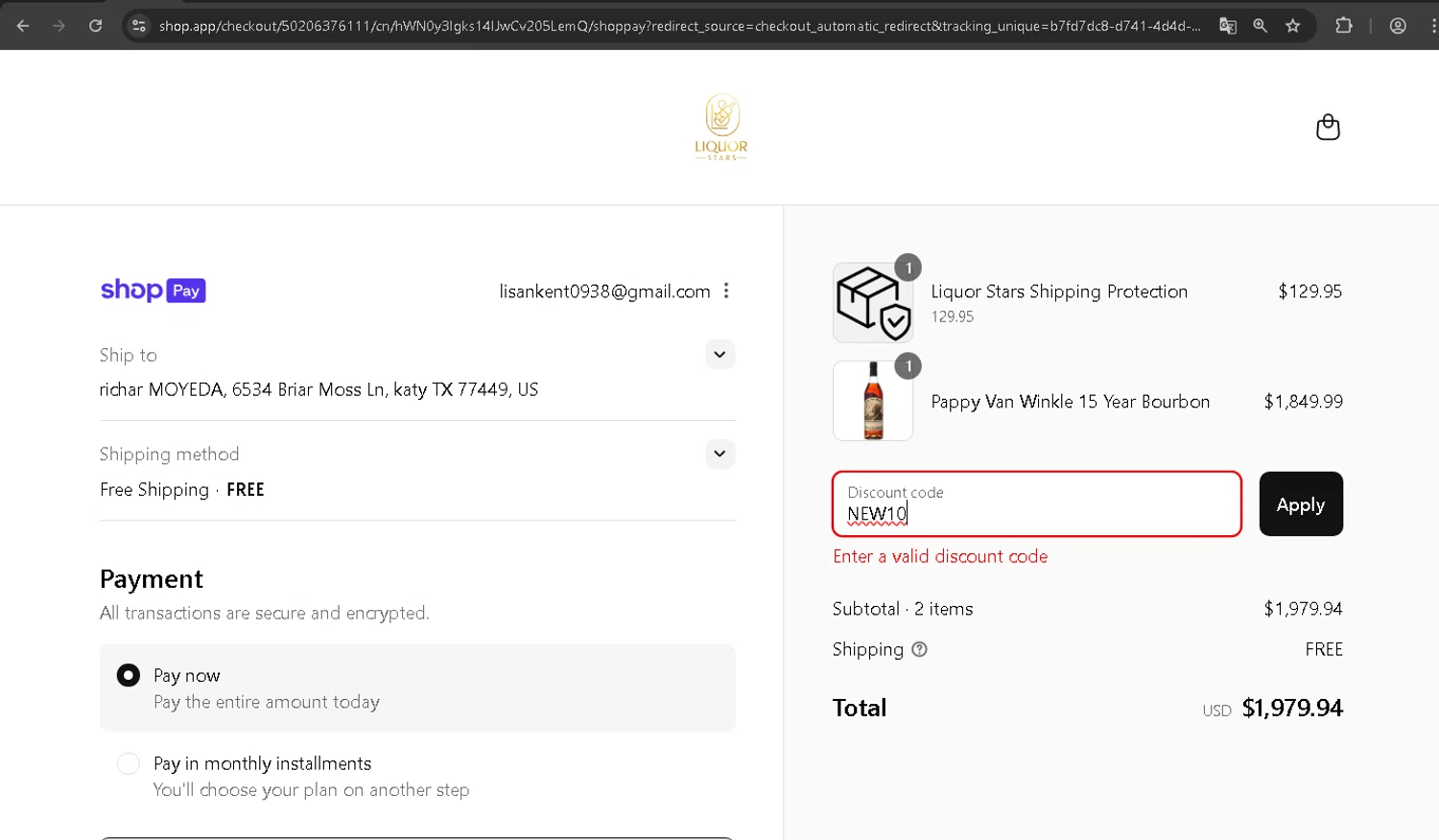This screenshot has width=1439, height=840.
Task: Click the browser address bar URL
Action: coord(679,26)
